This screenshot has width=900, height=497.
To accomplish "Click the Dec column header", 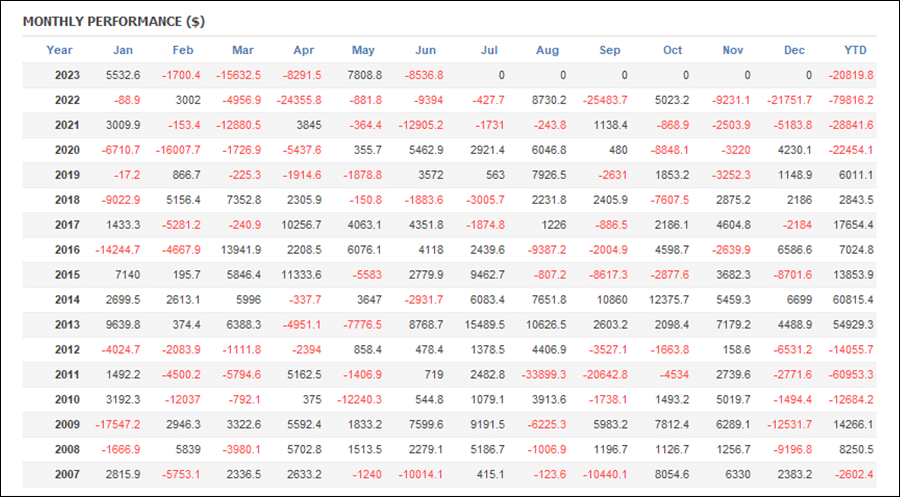I will (x=794, y=50).
